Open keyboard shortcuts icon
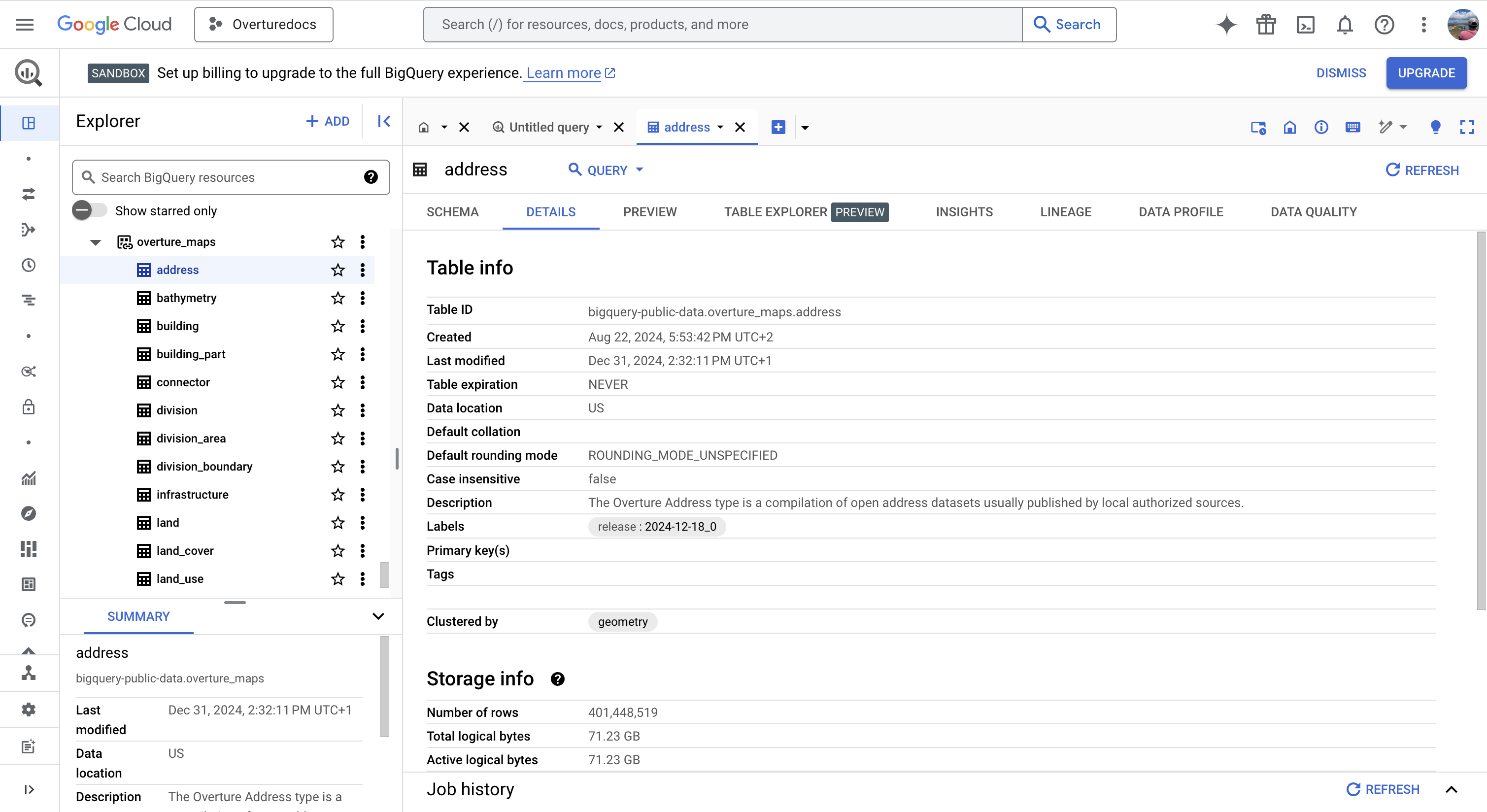The height and width of the screenshot is (812, 1487). (1352, 127)
